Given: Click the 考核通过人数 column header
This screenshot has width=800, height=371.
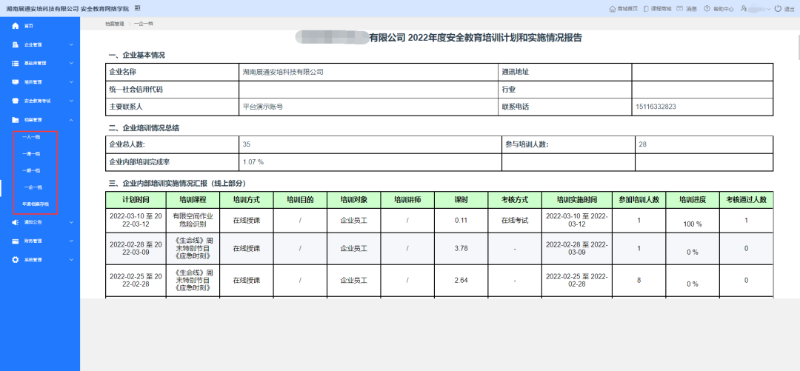Looking at the screenshot, I should coord(746,200).
